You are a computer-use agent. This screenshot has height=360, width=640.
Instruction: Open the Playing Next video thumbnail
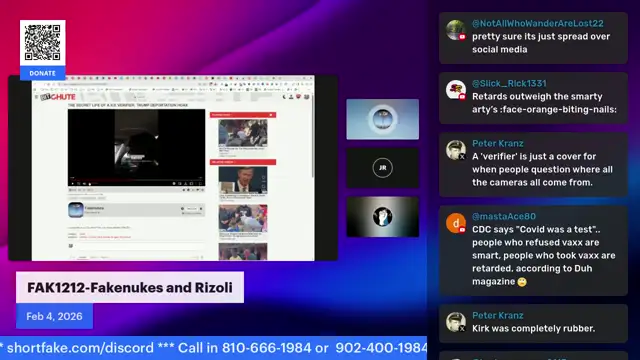[x=243, y=133]
